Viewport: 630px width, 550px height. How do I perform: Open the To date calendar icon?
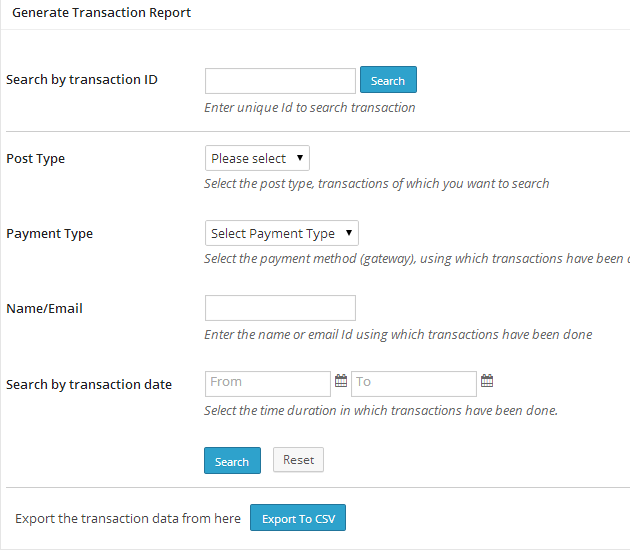(x=487, y=380)
